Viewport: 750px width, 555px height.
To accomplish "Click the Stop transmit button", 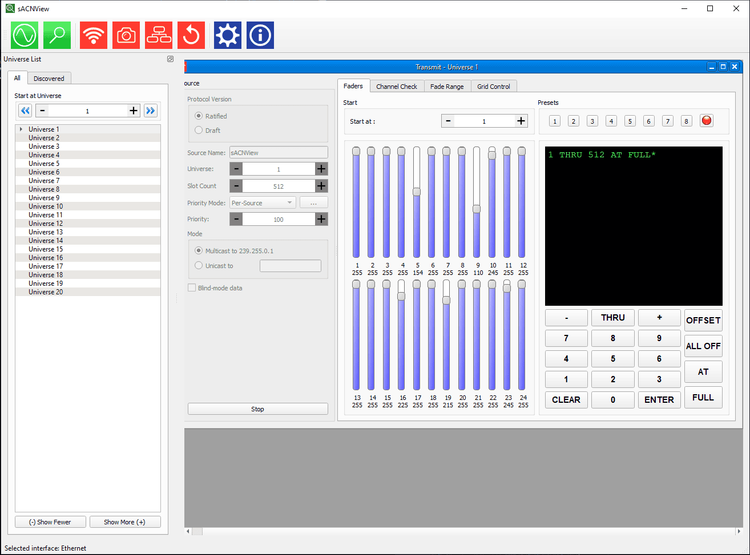I will (258, 409).
